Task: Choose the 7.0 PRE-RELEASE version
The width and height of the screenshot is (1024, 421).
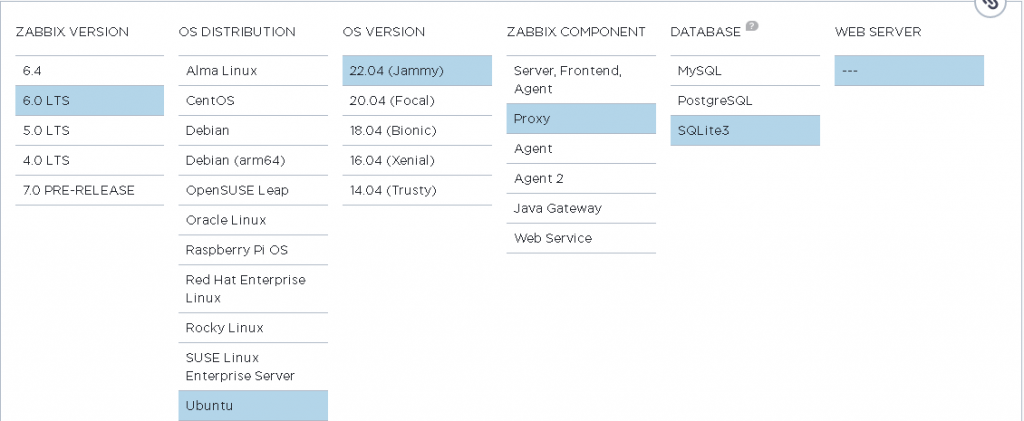Action: click(x=89, y=190)
